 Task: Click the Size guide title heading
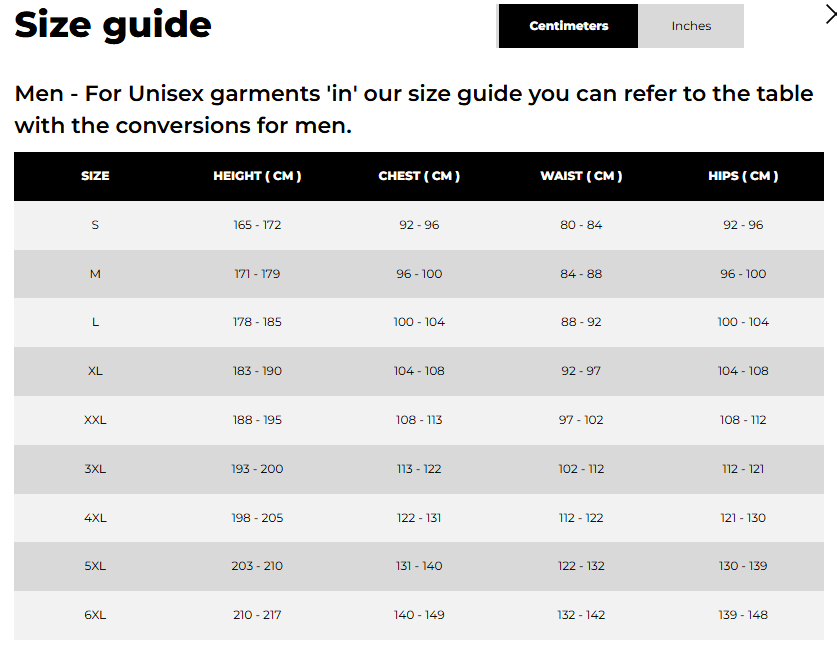[113, 25]
